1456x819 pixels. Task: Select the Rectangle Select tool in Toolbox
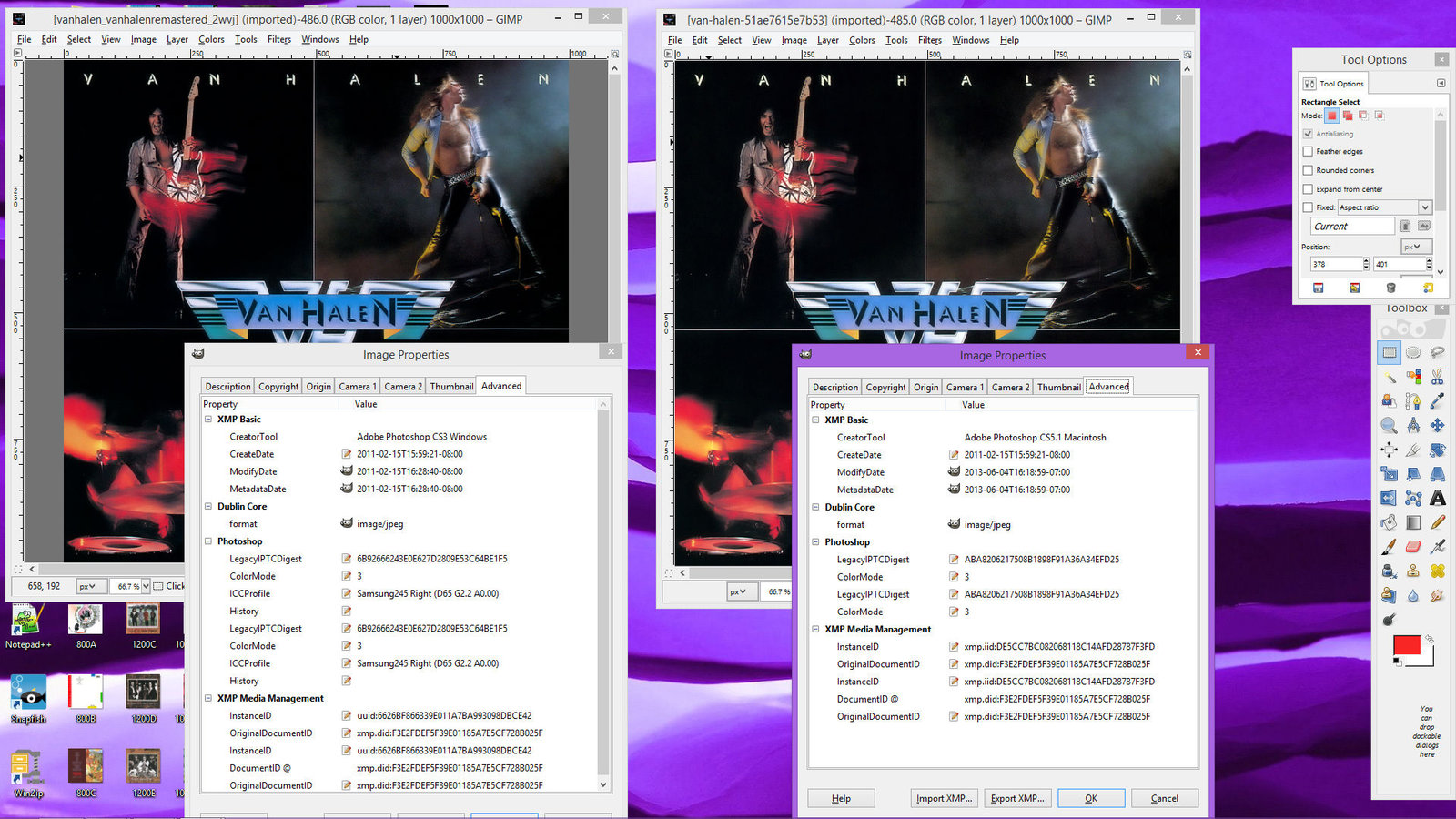click(1389, 353)
